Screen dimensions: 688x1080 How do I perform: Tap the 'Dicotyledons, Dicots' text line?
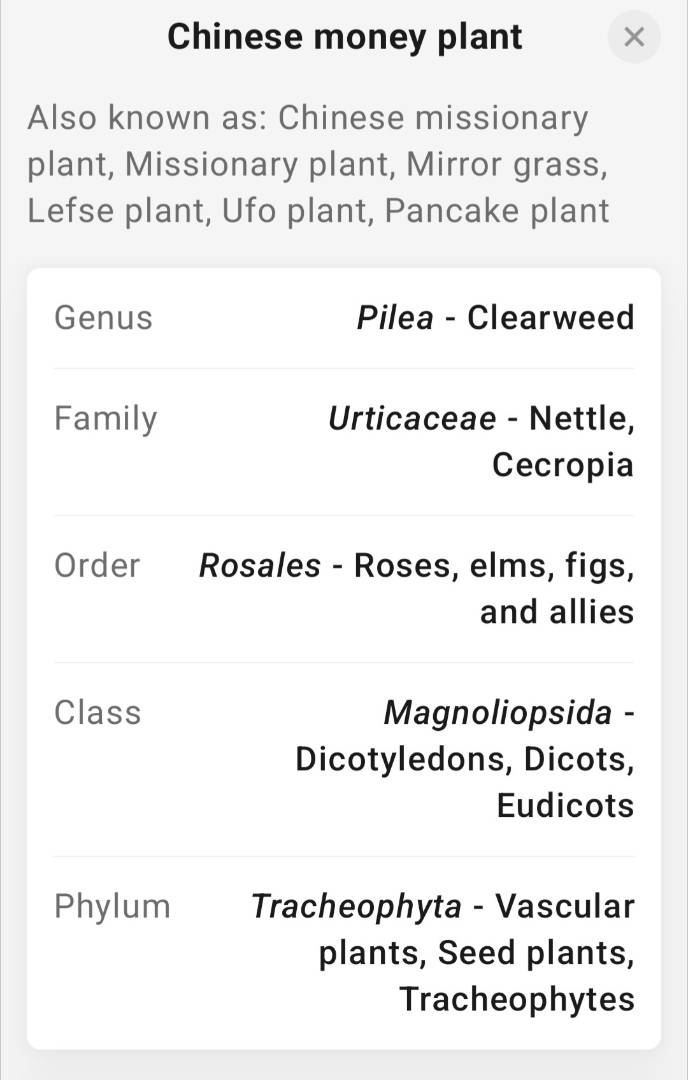(464, 759)
